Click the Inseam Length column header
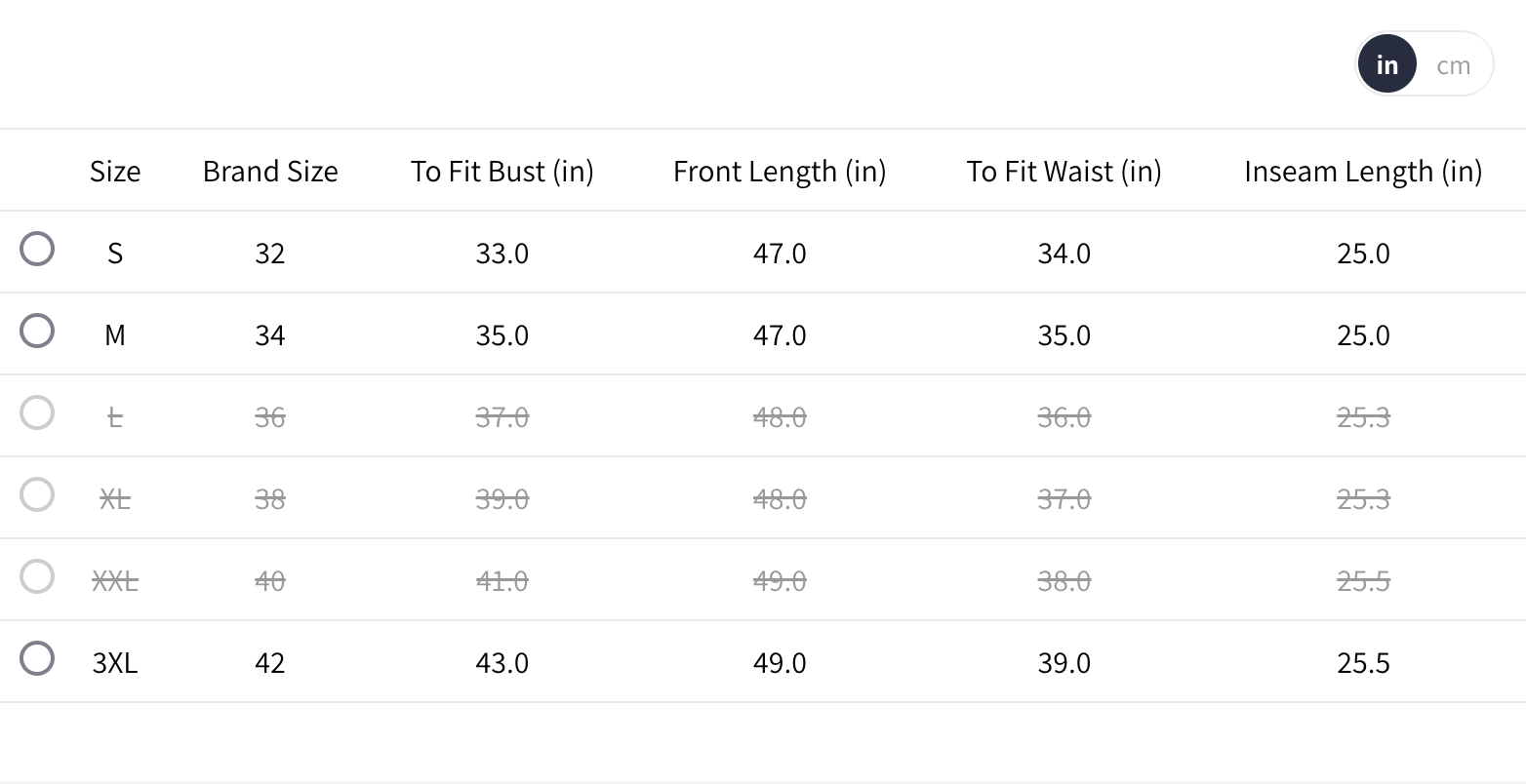1526x784 pixels. coord(1363,172)
